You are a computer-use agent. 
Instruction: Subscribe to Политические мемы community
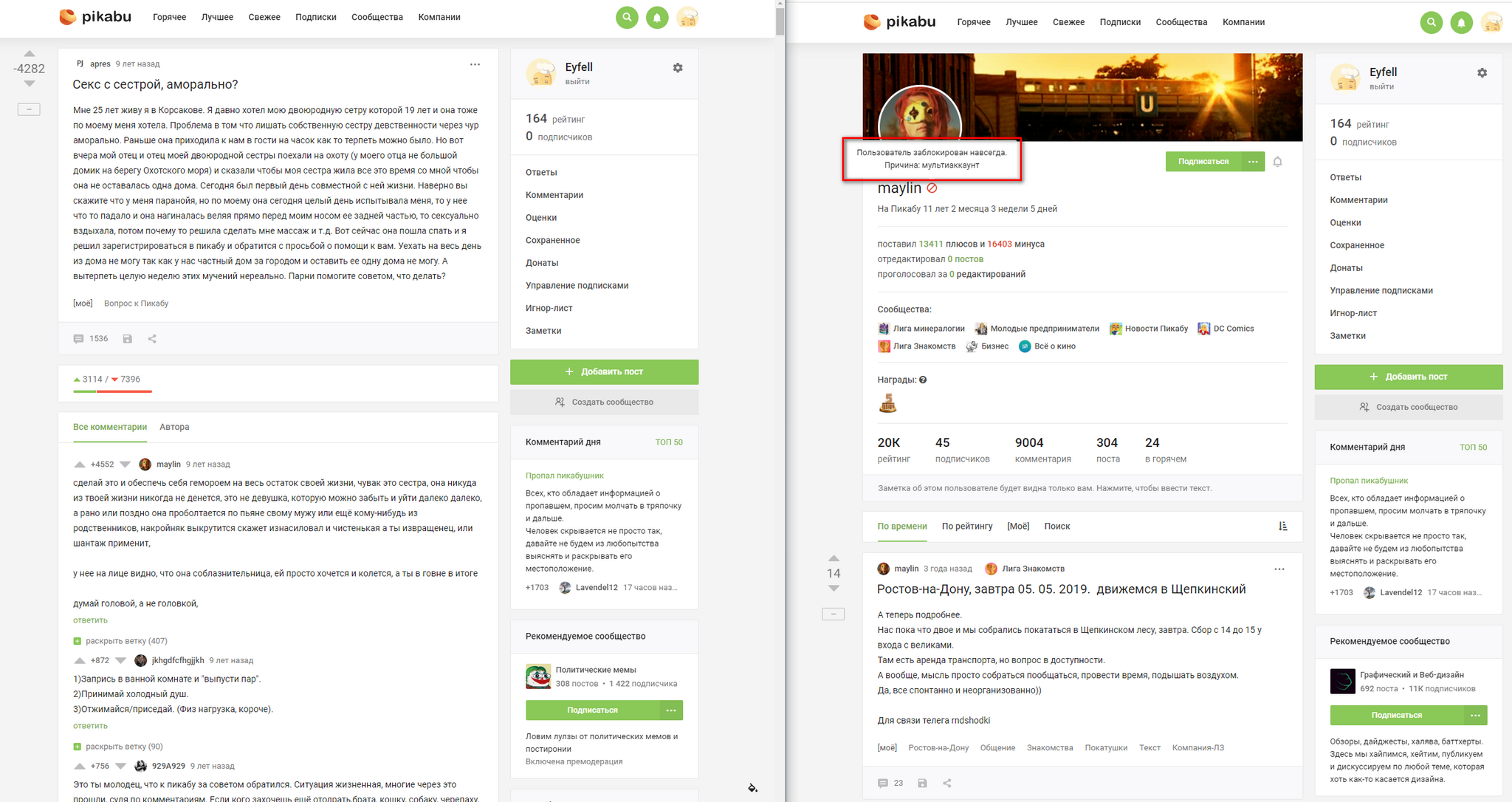592,710
